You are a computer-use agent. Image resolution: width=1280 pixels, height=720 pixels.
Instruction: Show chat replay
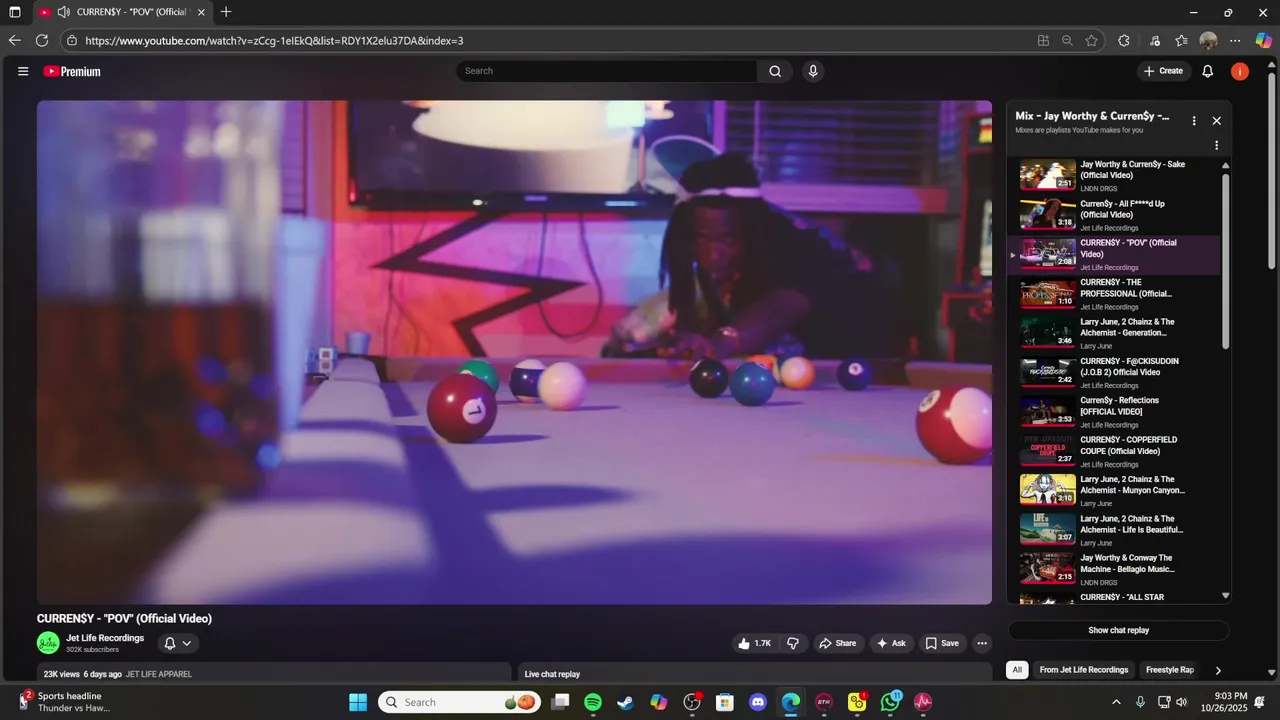tap(1118, 630)
